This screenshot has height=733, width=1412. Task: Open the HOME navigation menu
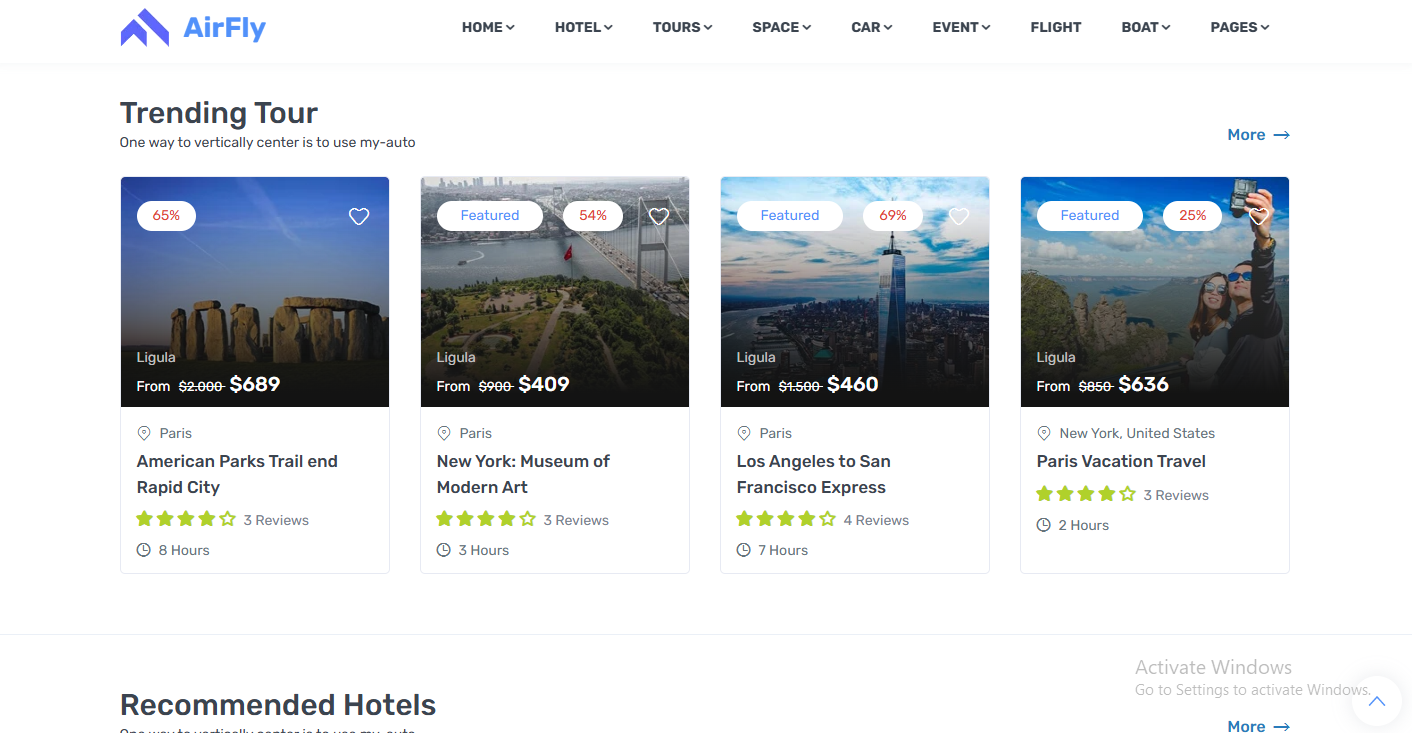coord(488,28)
